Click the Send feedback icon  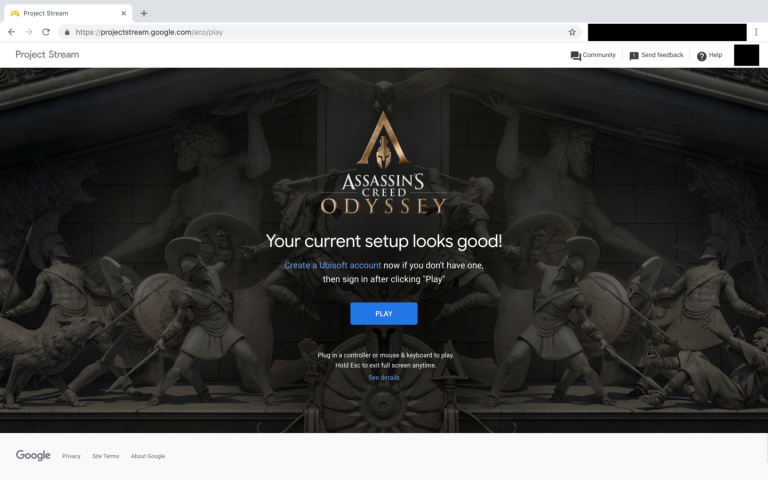click(634, 56)
